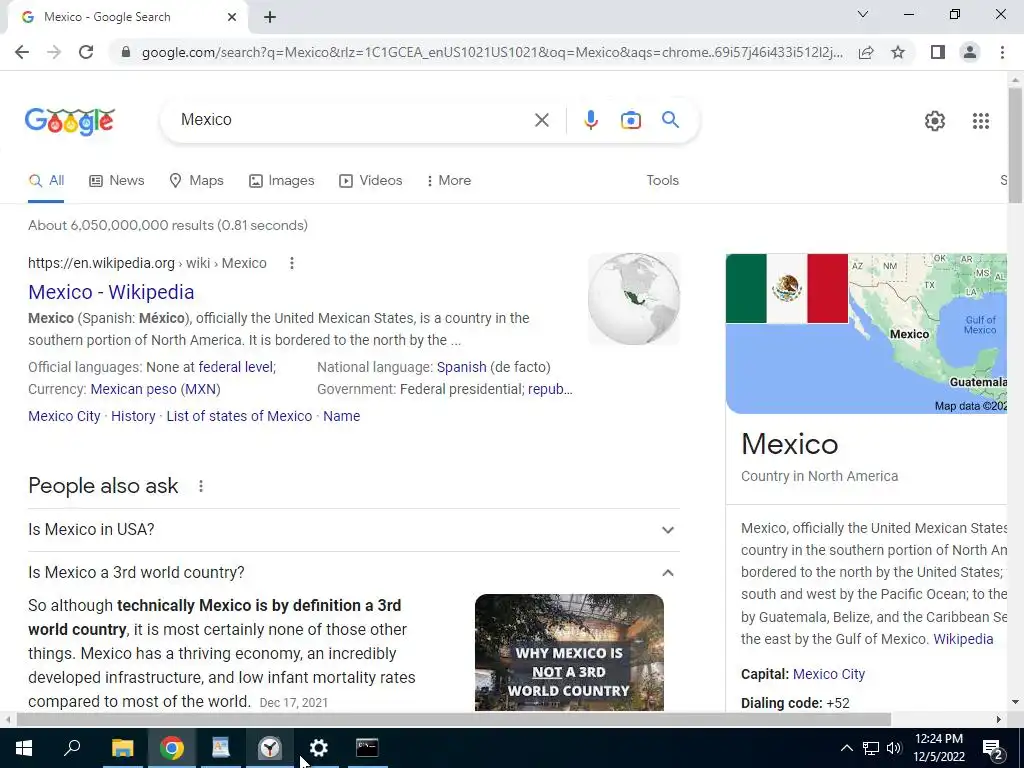
Task: Open the Chrome profile avatar
Action: [970, 52]
